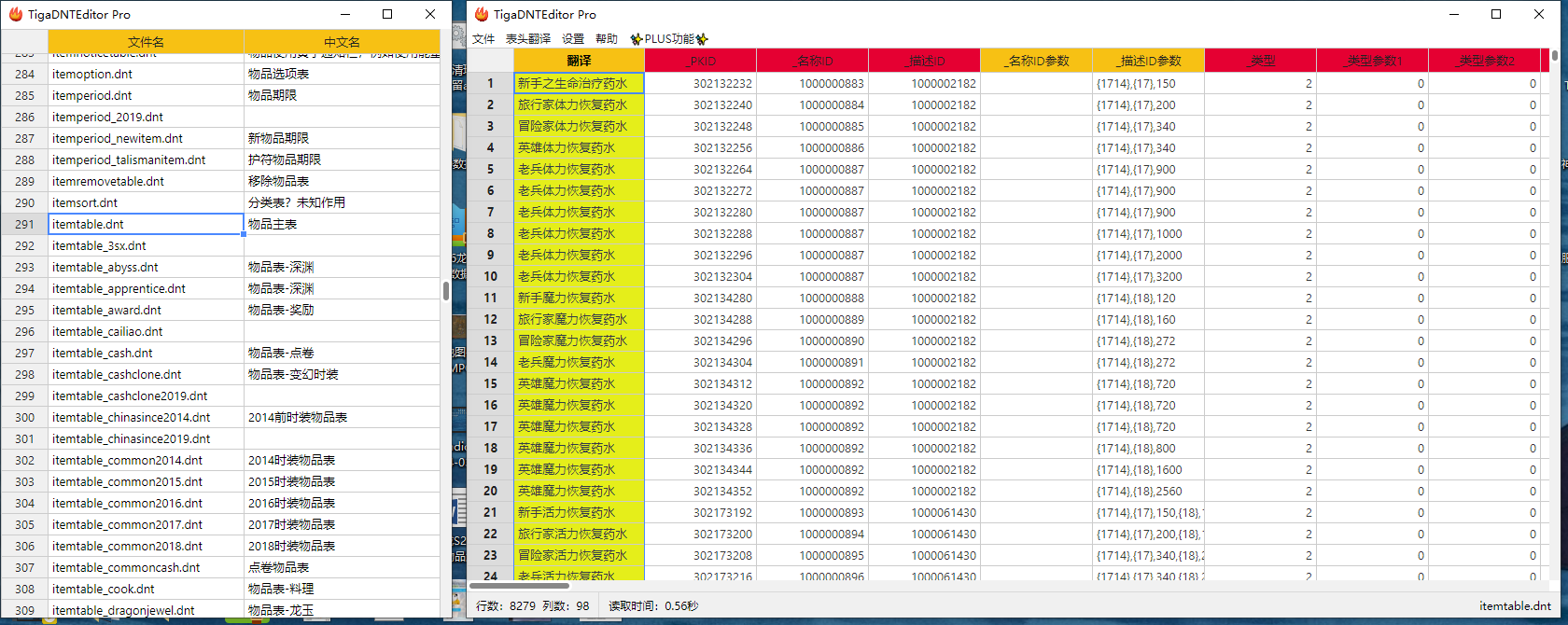This screenshot has height=625, width=1568.
Task: Select the _描述ID参数 column header
Action: pyautogui.click(x=1148, y=61)
